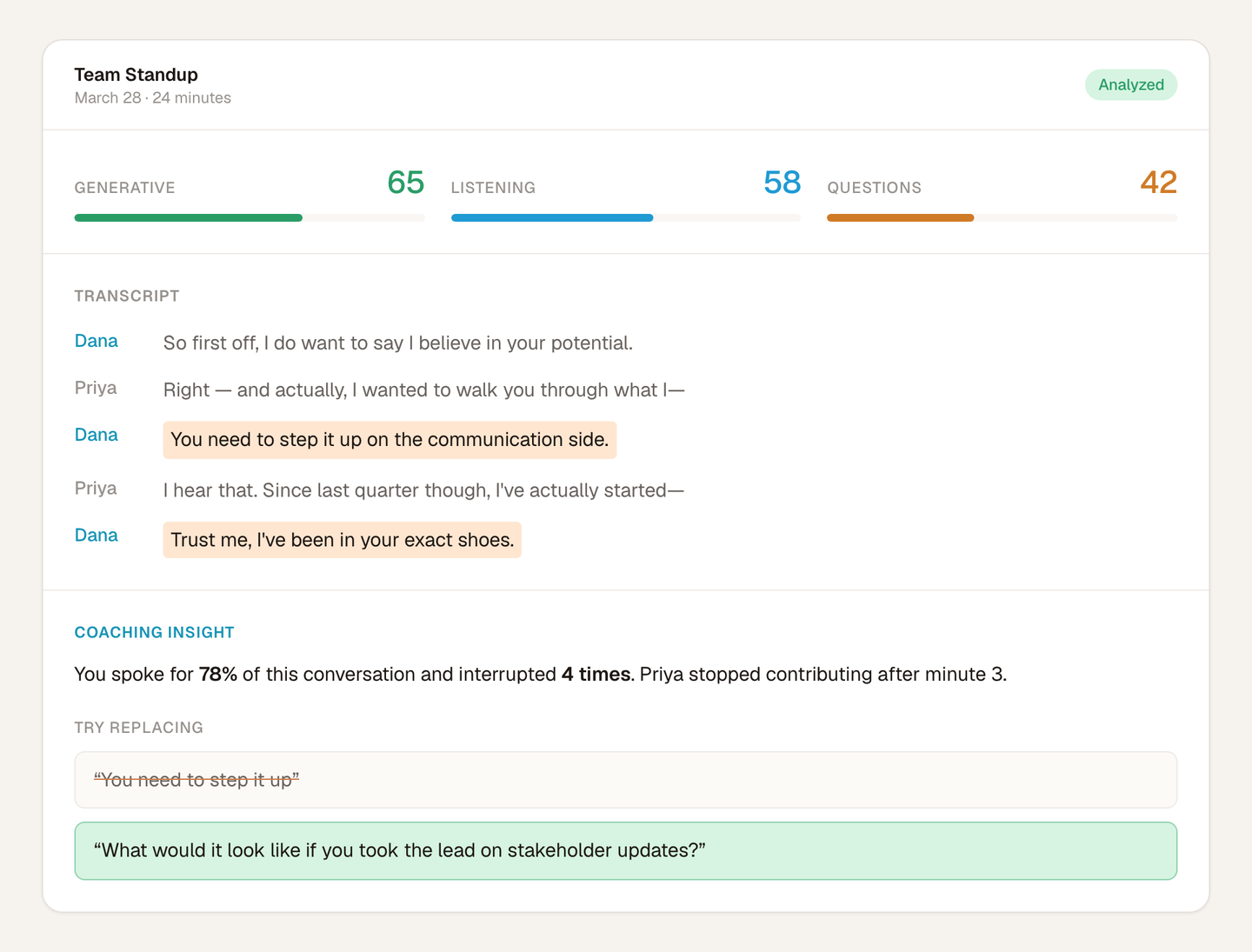This screenshot has height=952, width=1252.
Task: Click the Analyzed status badge
Action: pos(1130,84)
